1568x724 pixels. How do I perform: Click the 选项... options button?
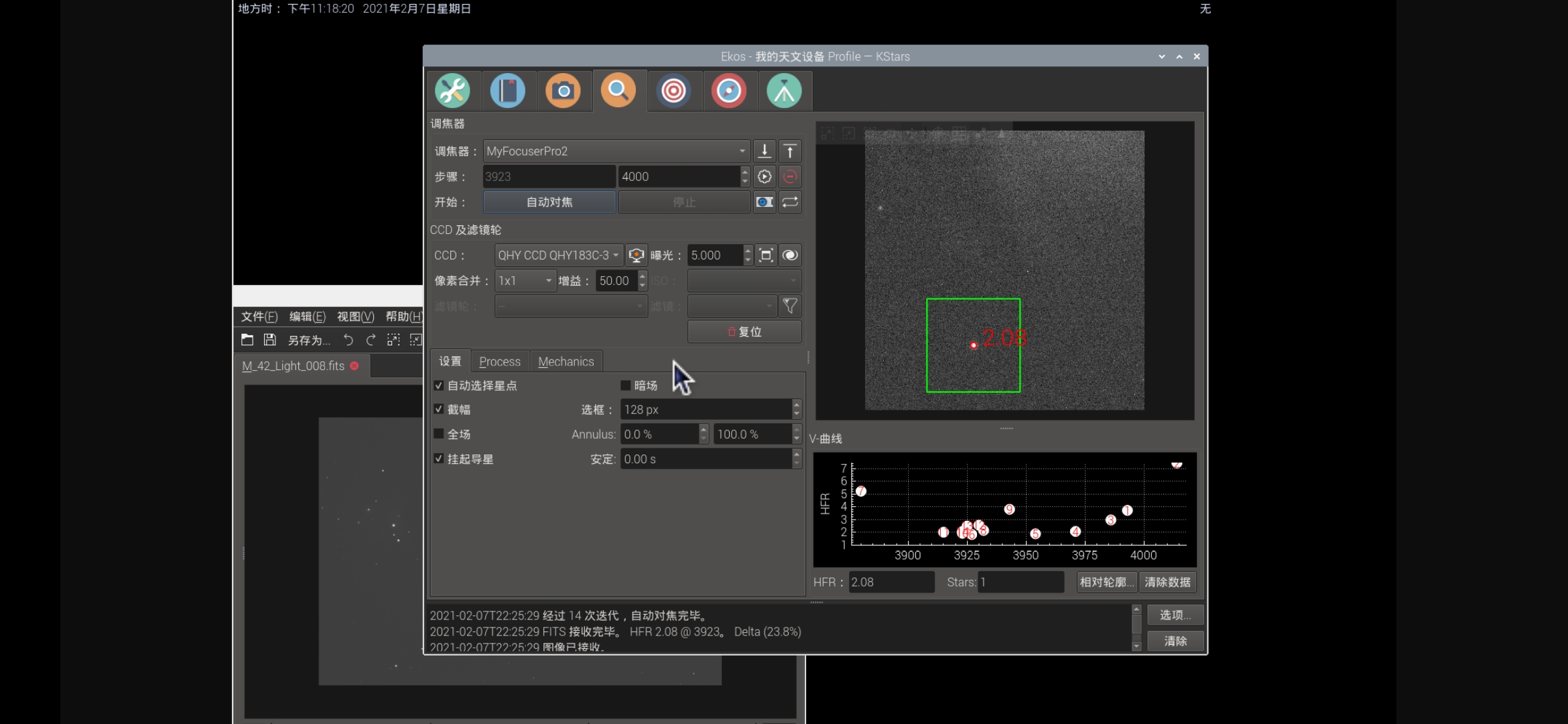click(x=1175, y=615)
